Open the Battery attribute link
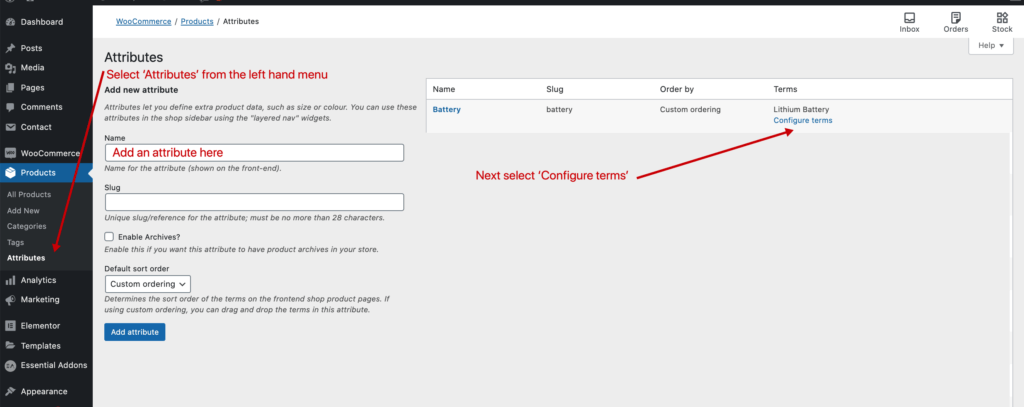 point(447,110)
